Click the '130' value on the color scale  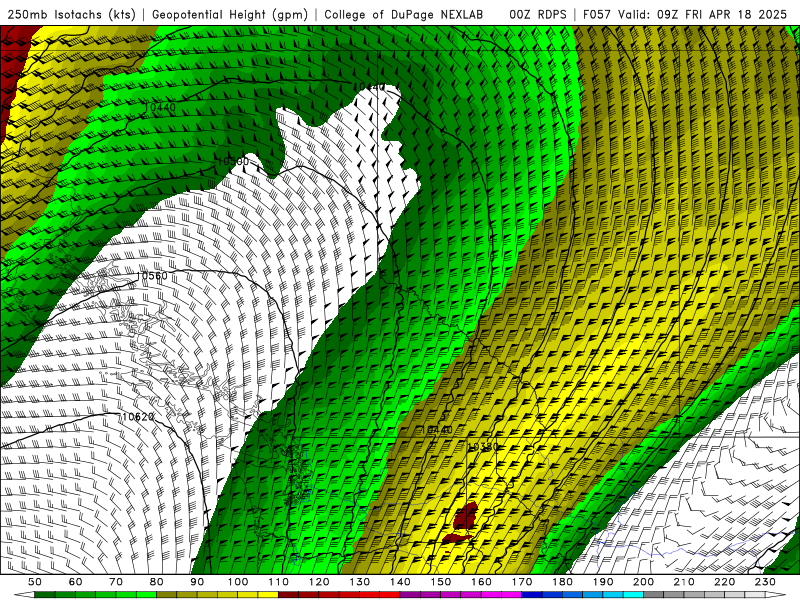pos(360,582)
